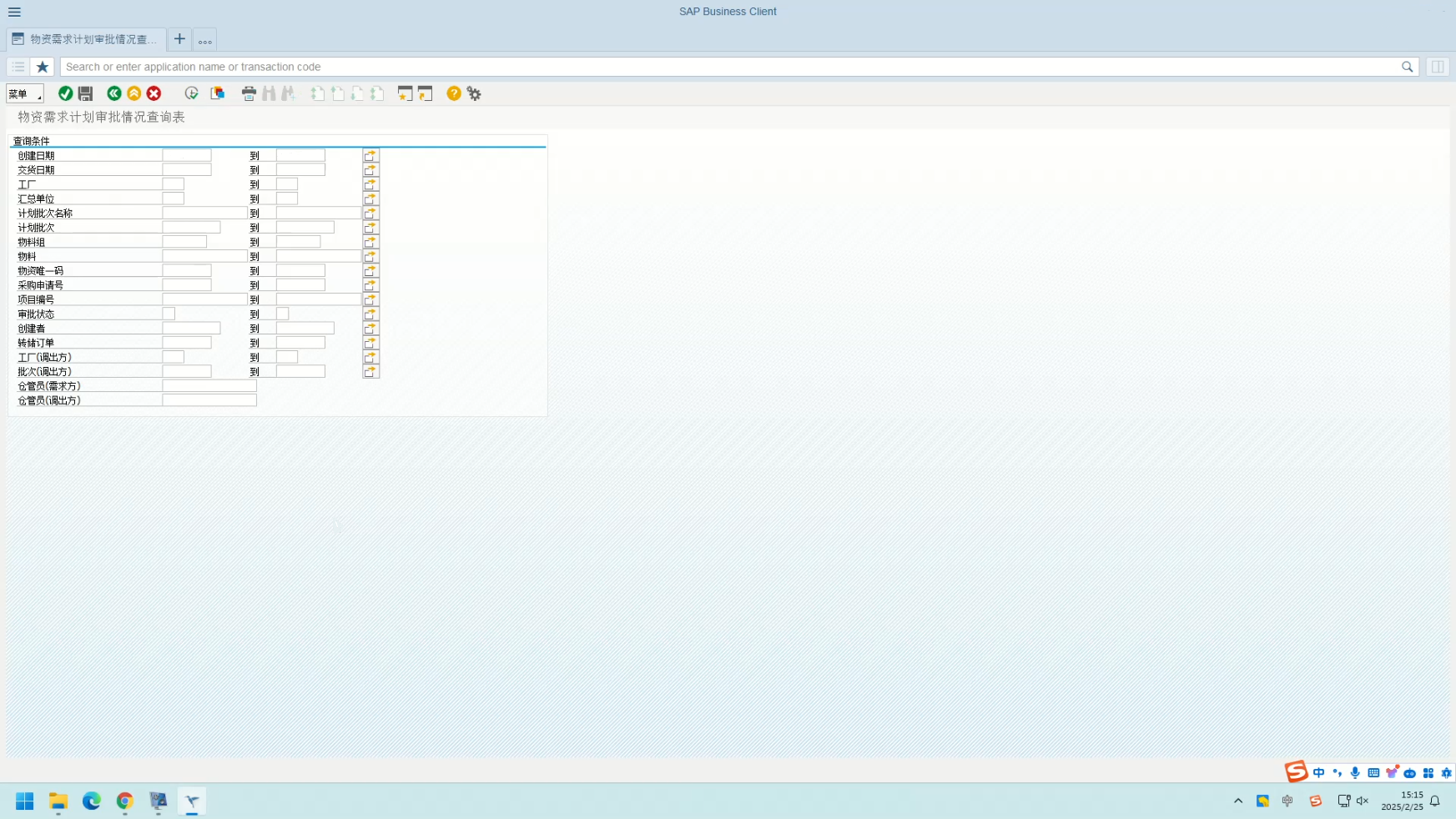Screen dimensions: 1456x819
Task: Click the green Back arrow icon
Action: click(114, 93)
